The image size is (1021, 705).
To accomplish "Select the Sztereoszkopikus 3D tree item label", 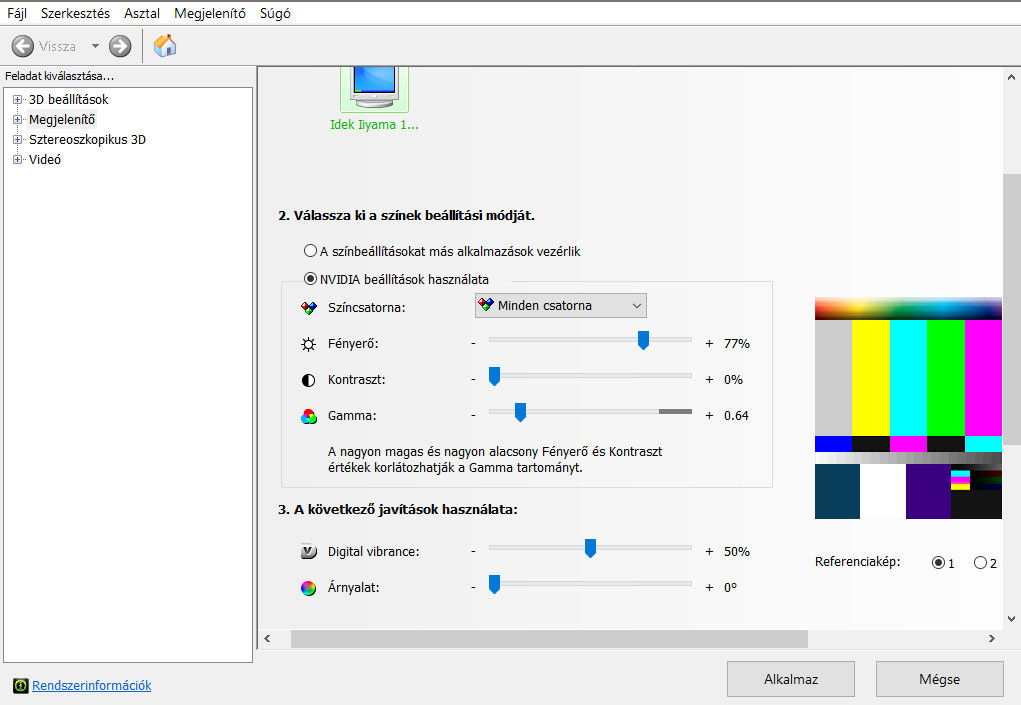I will coord(87,139).
